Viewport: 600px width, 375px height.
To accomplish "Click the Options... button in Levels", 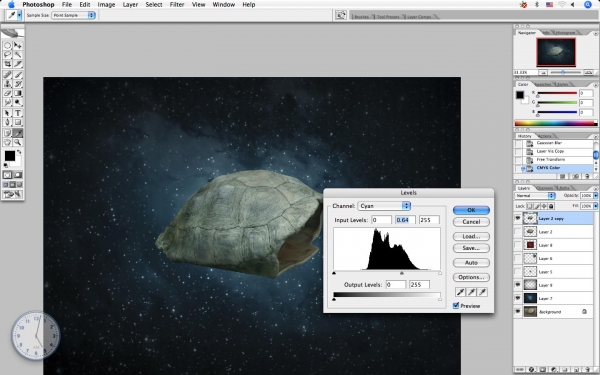I will click(471, 277).
